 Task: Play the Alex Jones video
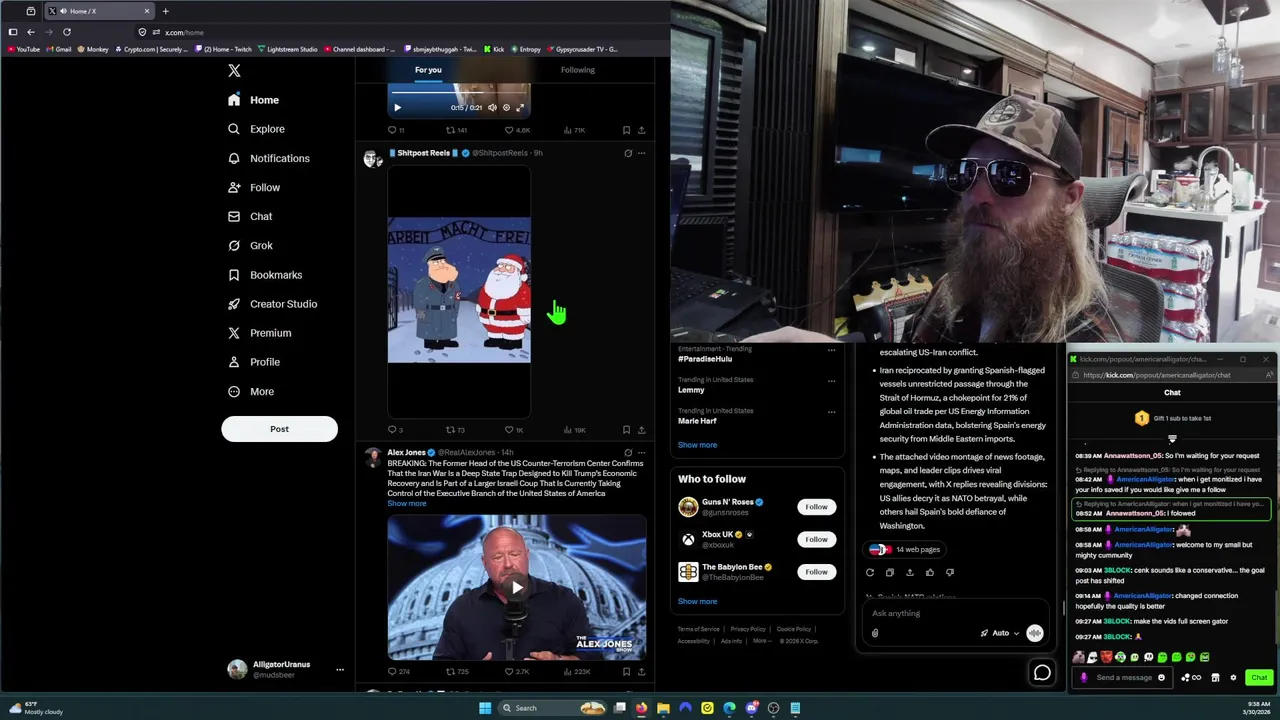517,588
